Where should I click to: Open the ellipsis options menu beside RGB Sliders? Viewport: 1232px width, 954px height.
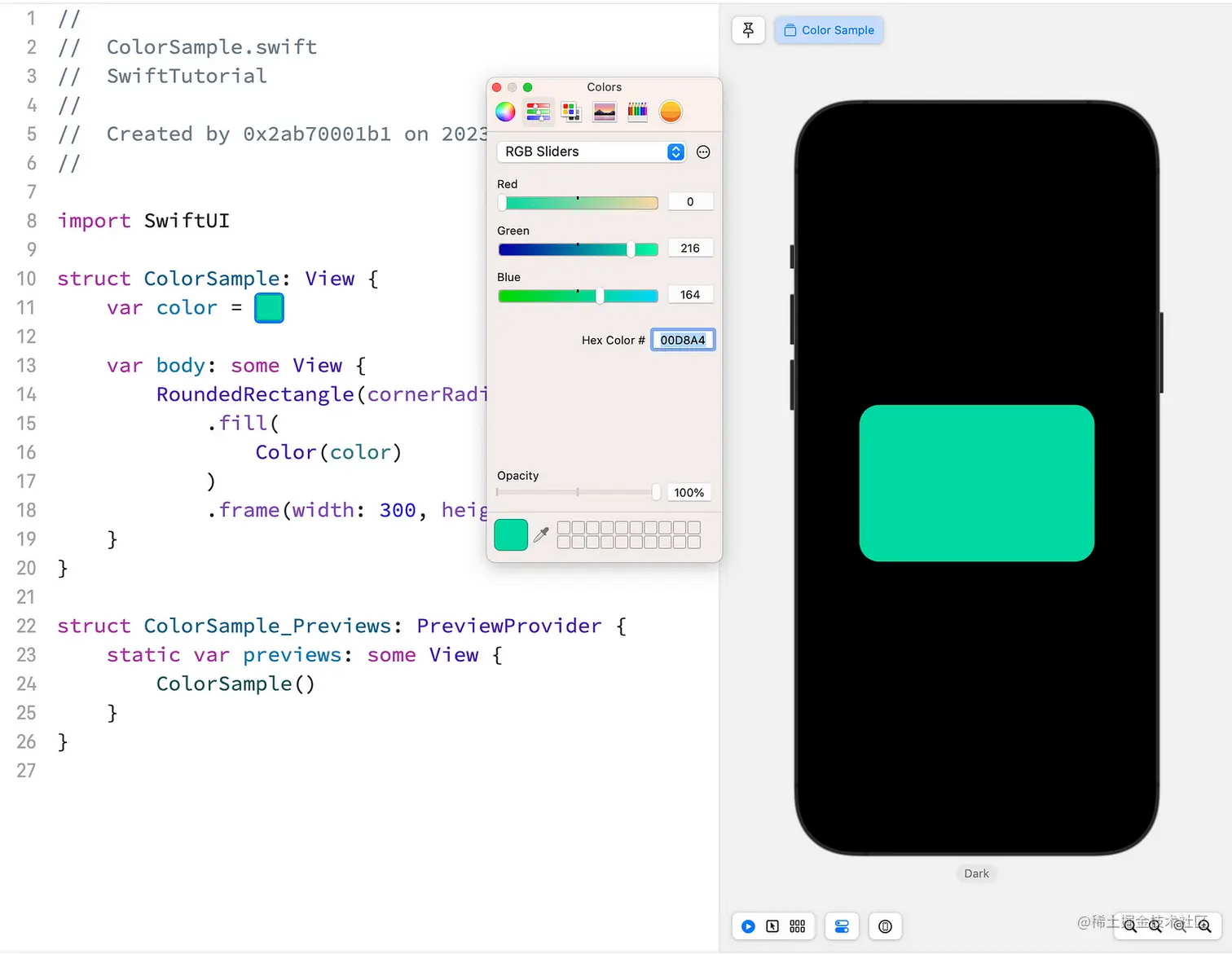tap(703, 152)
